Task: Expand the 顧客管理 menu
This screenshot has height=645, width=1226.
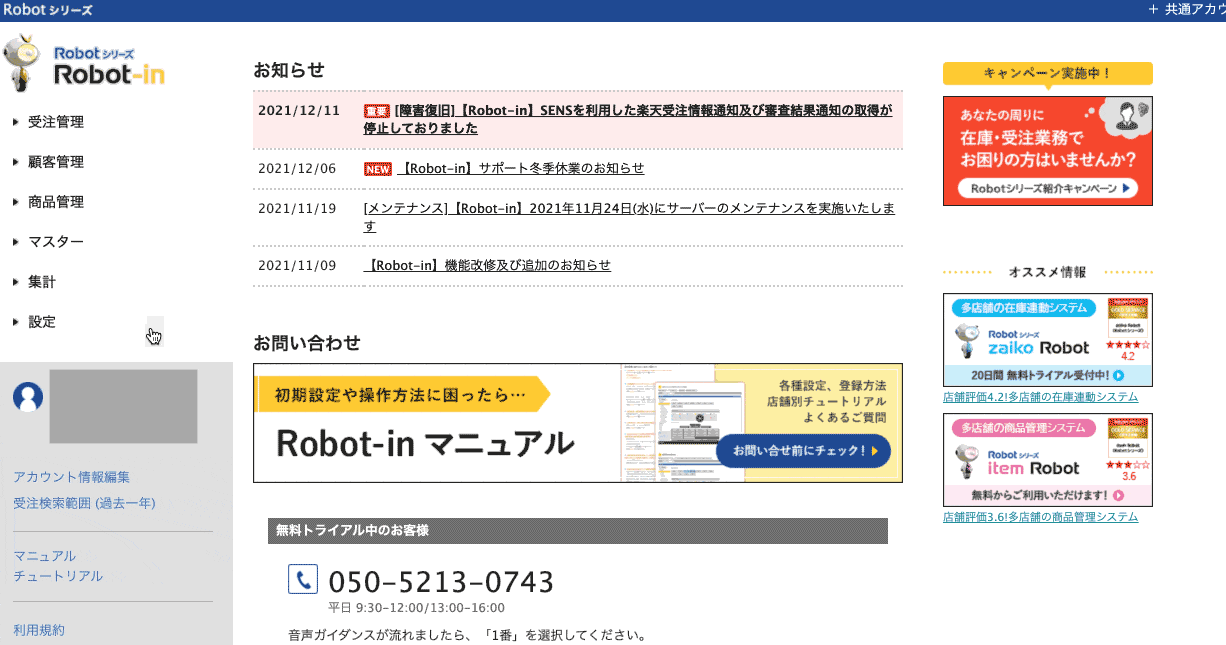Action: [x=56, y=162]
